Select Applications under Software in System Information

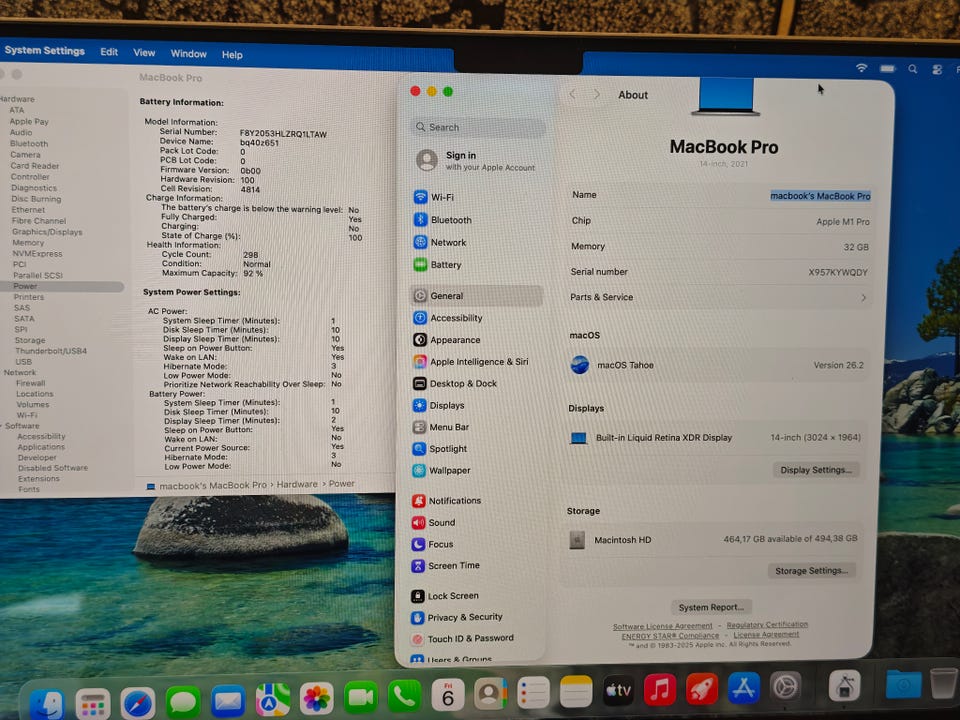pos(42,448)
